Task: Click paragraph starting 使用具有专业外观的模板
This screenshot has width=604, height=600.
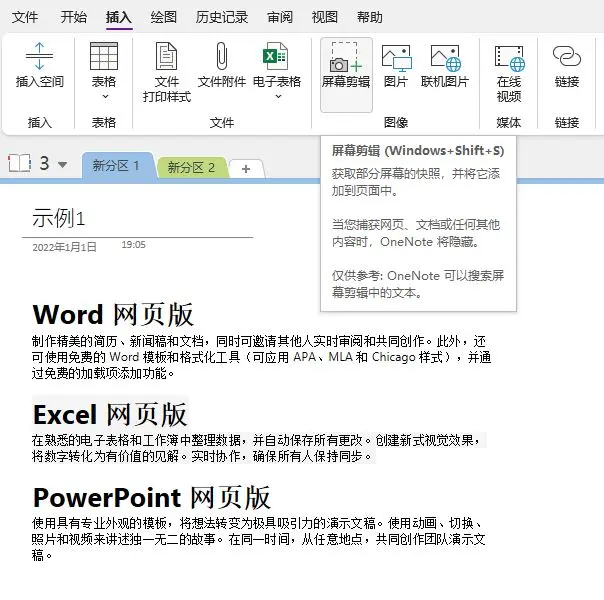Action: point(258,539)
